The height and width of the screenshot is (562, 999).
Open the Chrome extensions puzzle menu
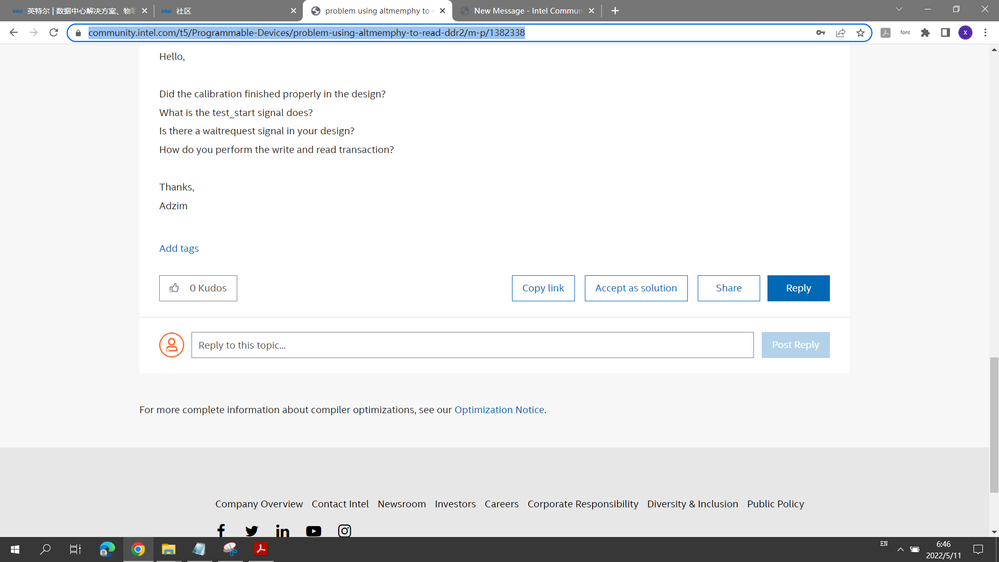[925, 32]
